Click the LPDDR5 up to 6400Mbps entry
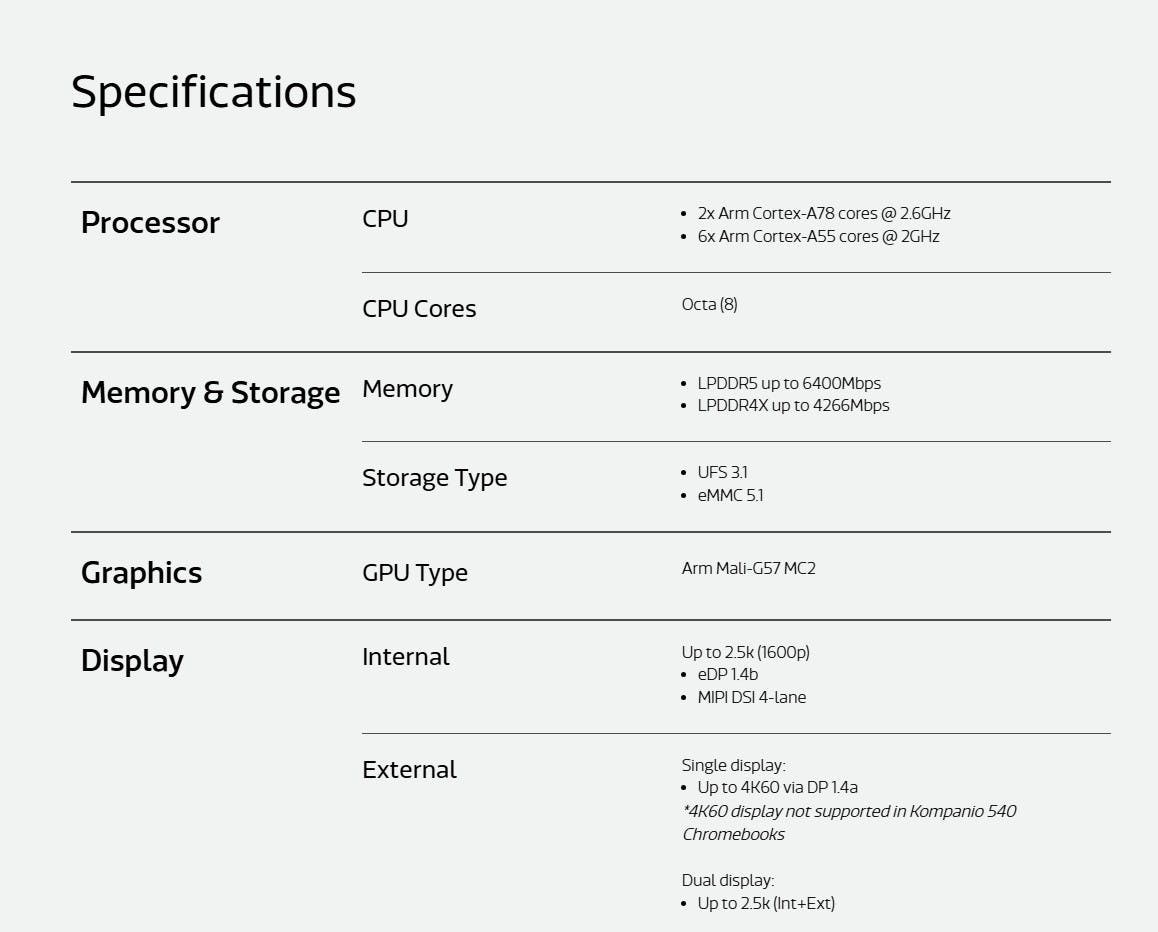 (x=789, y=383)
